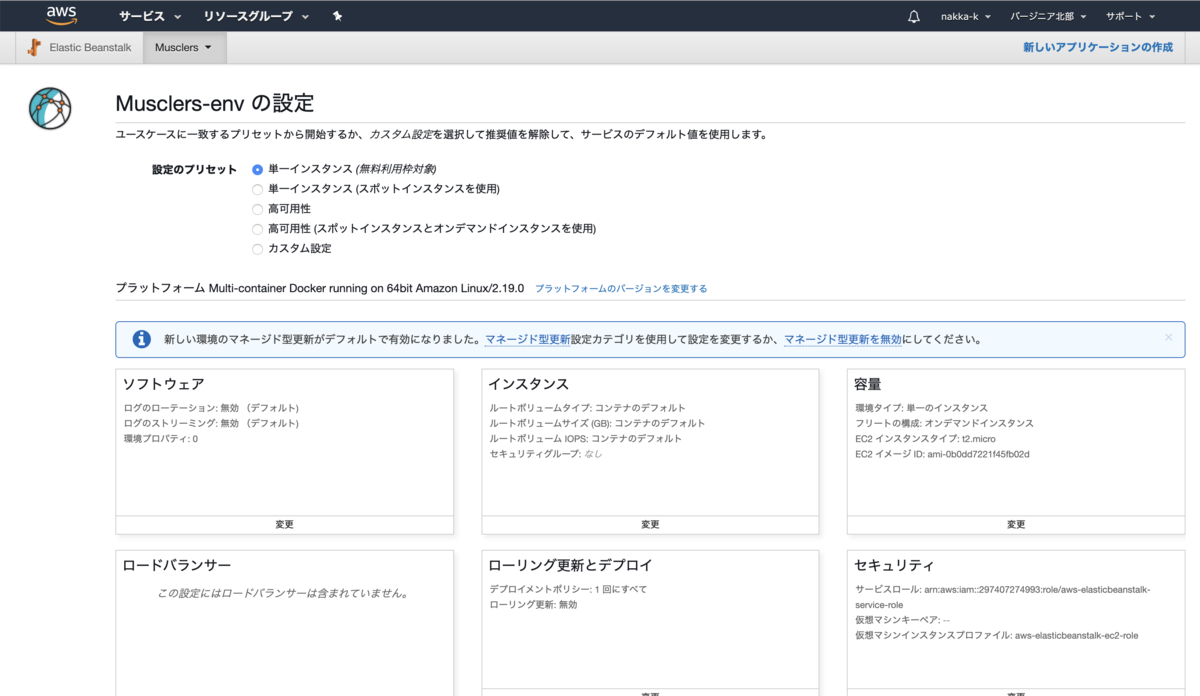The height and width of the screenshot is (696, 1200).
Task: Click the EC2 インスタンスタイプ: t2.micro text
Action: coord(925,439)
